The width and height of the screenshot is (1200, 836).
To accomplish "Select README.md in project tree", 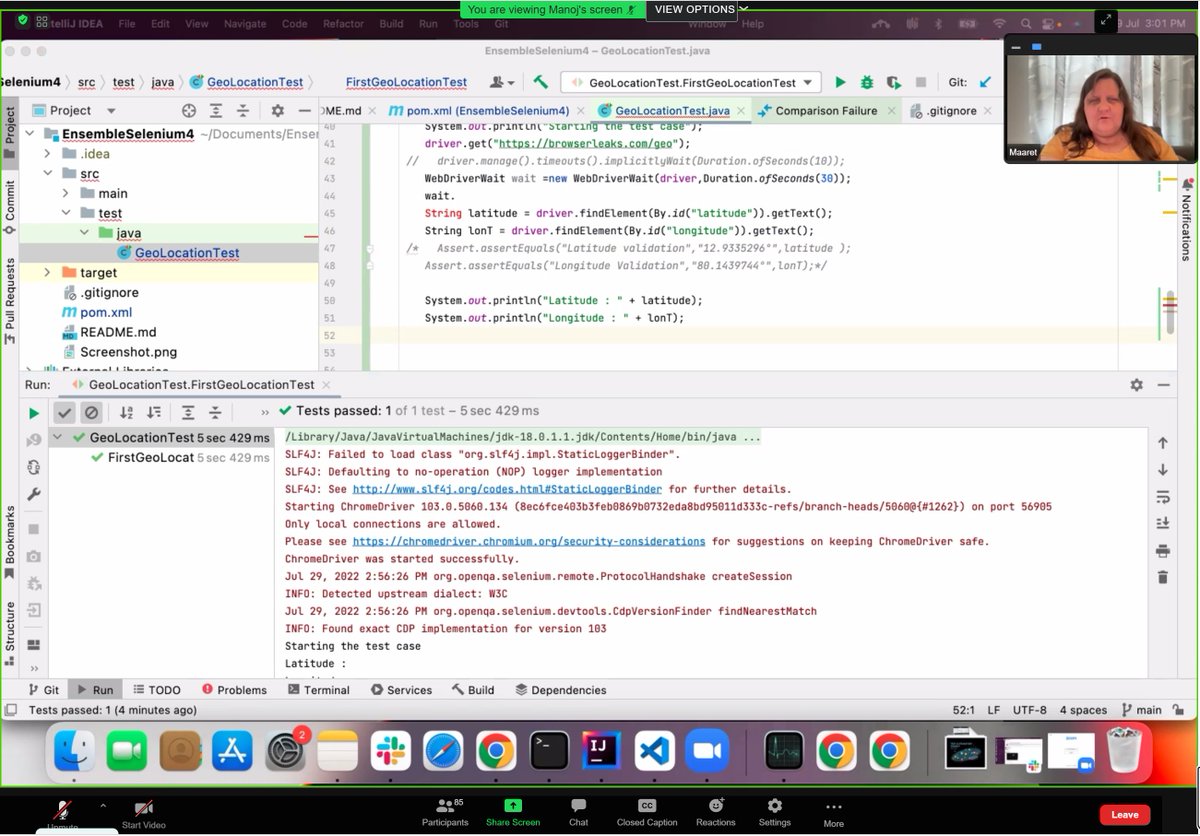I will point(118,332).
